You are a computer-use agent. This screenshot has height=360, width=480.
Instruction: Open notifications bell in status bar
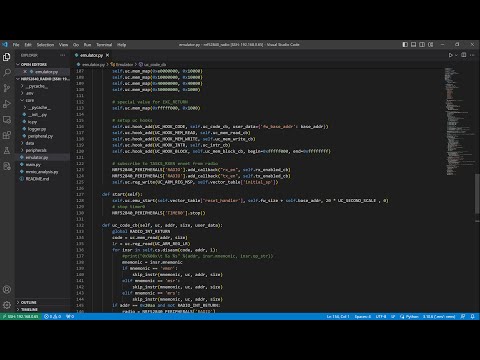click(x=472, y=317)
